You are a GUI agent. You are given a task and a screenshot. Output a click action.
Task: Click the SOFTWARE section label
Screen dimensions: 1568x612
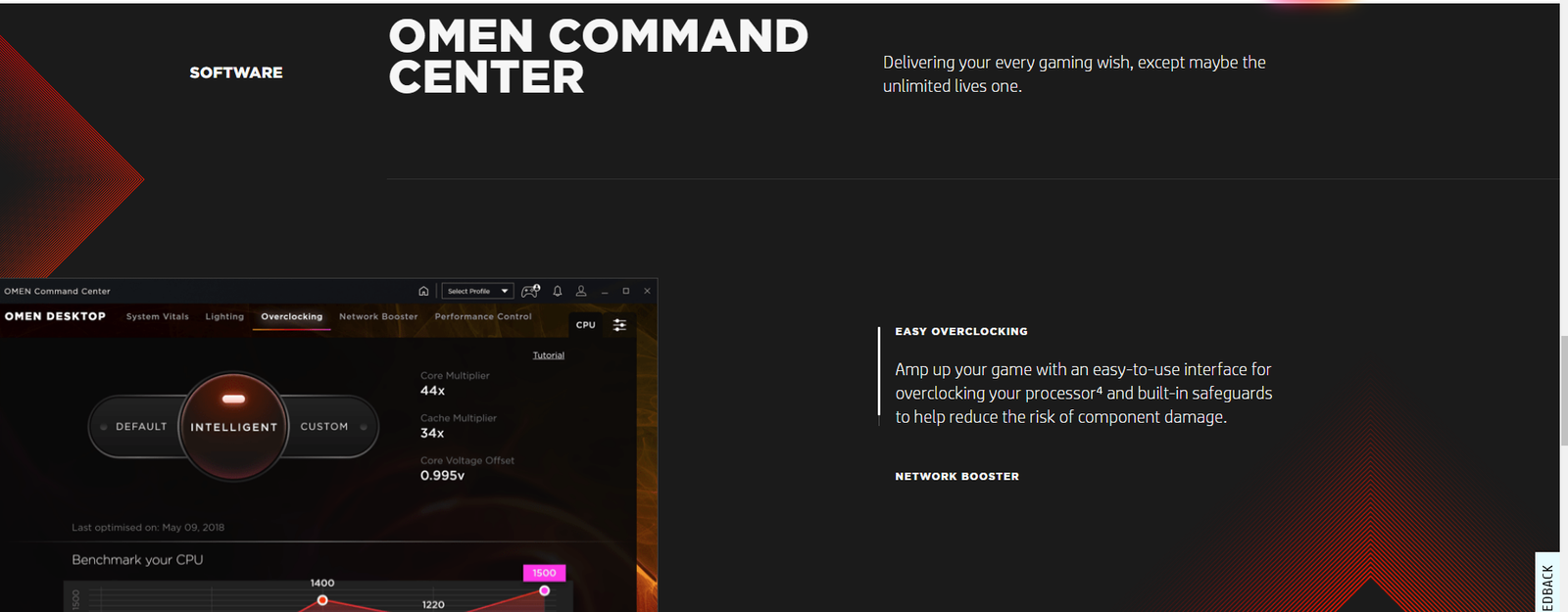tap(236, 72)
